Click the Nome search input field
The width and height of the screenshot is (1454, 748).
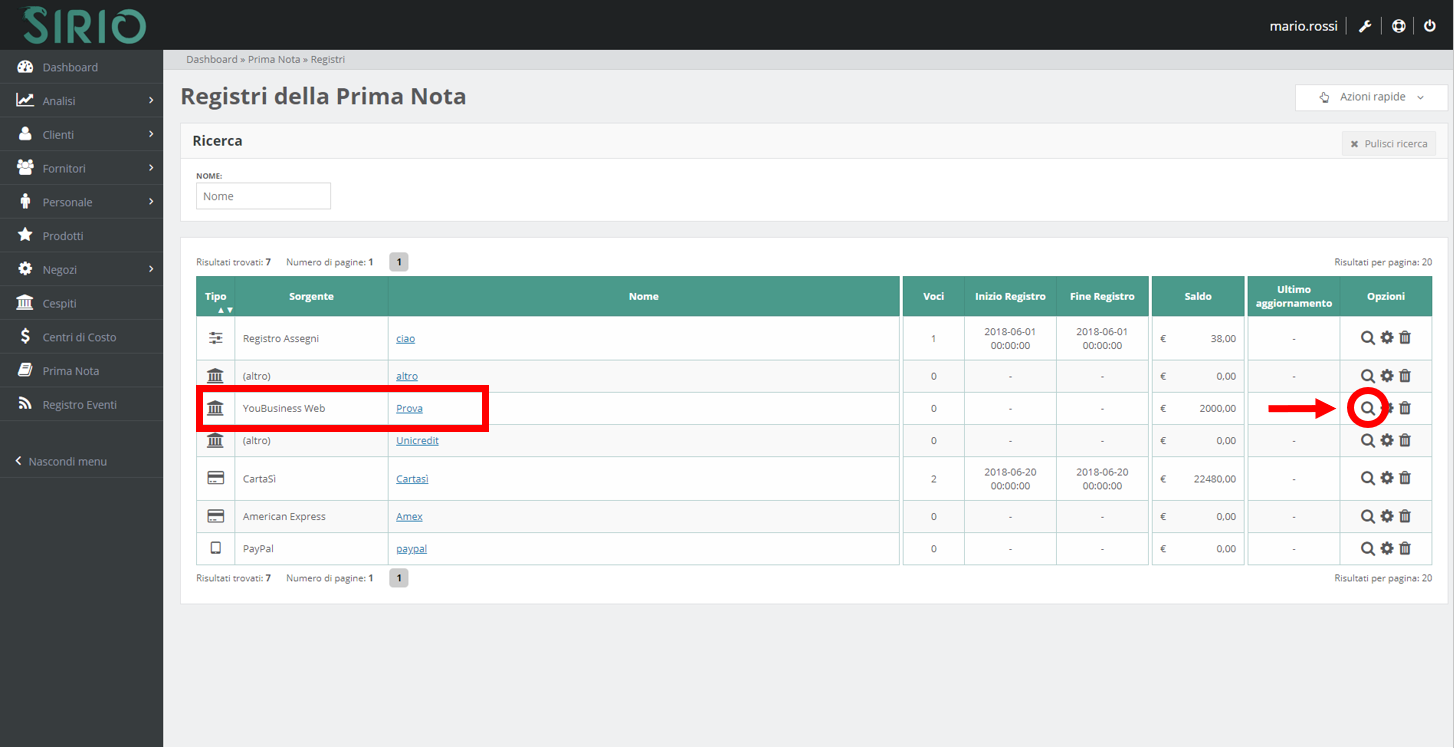(x=263, y=196)
